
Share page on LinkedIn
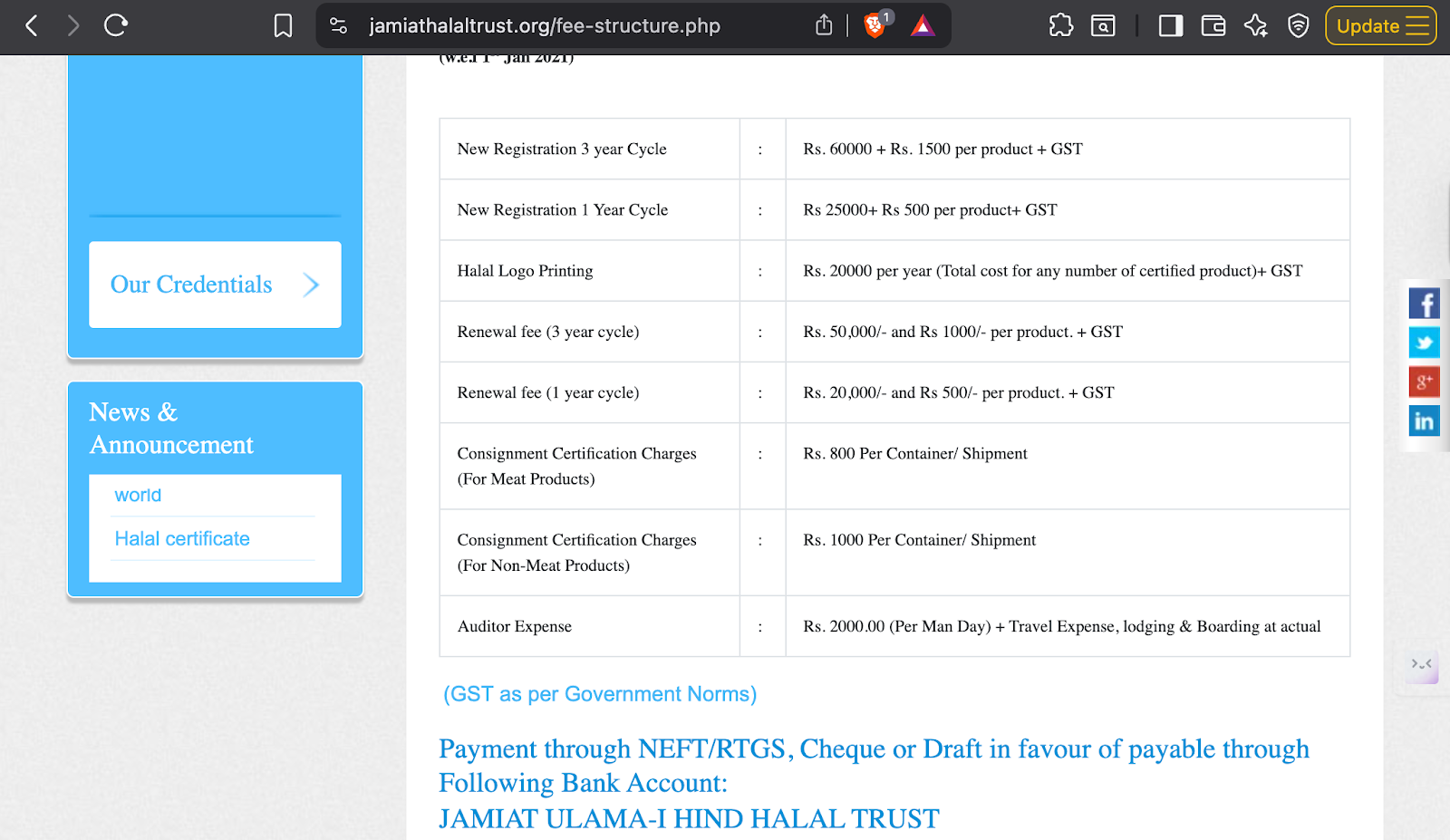(1424, 420)
